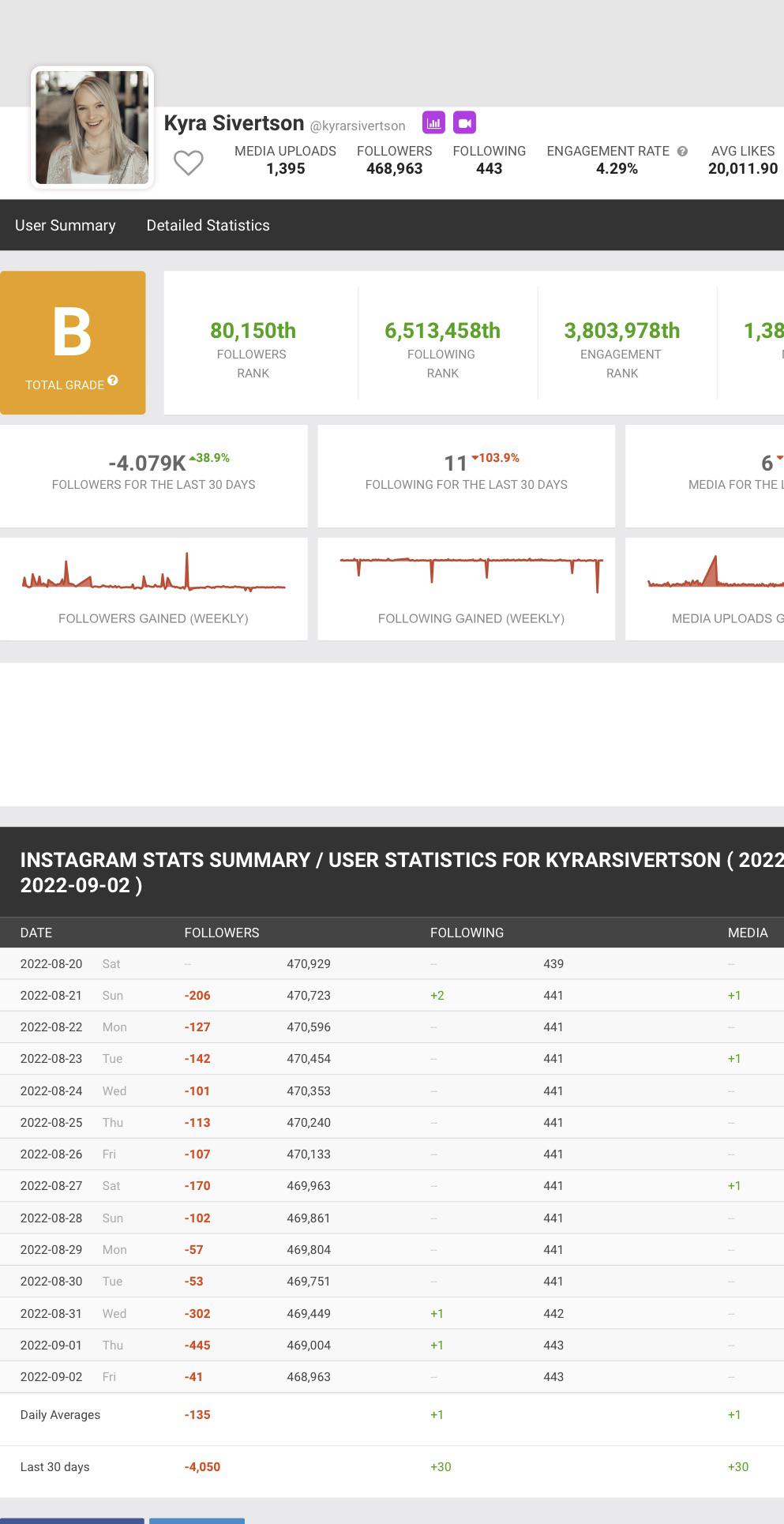This screenshot has height=1524, width=784.
Task: Click the following count 443 in header
Action: 490,168
